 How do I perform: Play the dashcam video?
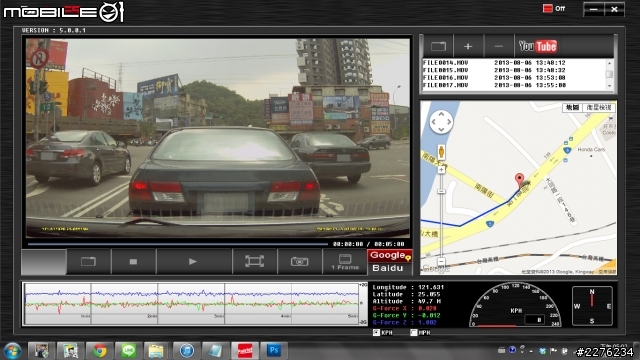pyautogui.click(x=193, y=262)
